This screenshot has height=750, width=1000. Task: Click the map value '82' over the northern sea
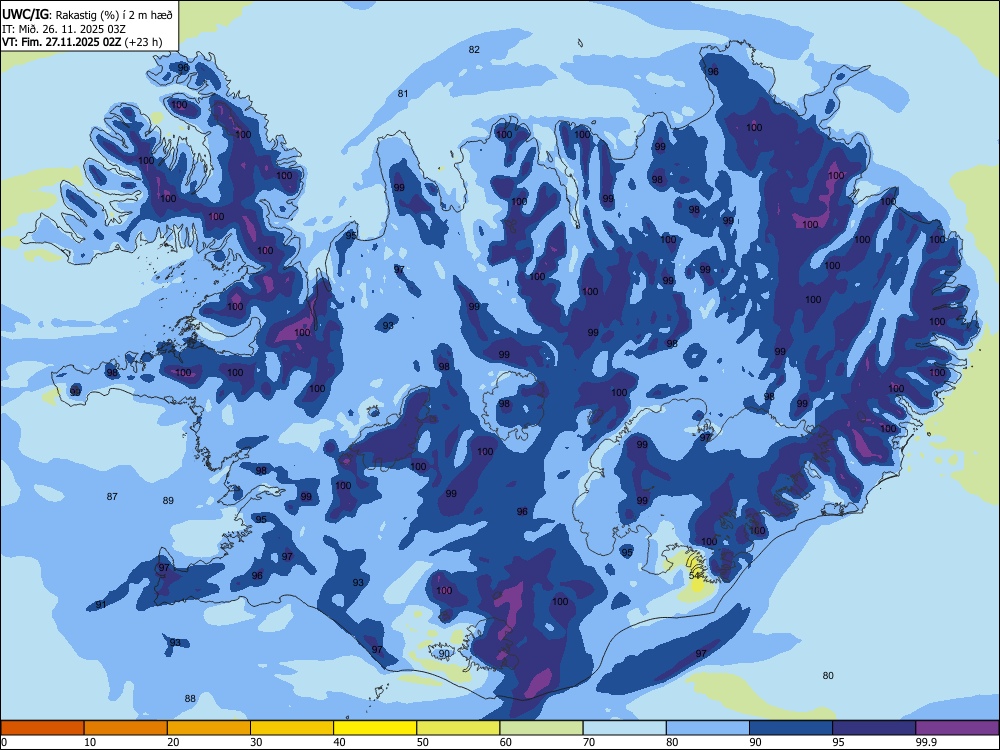coord(474,50)
